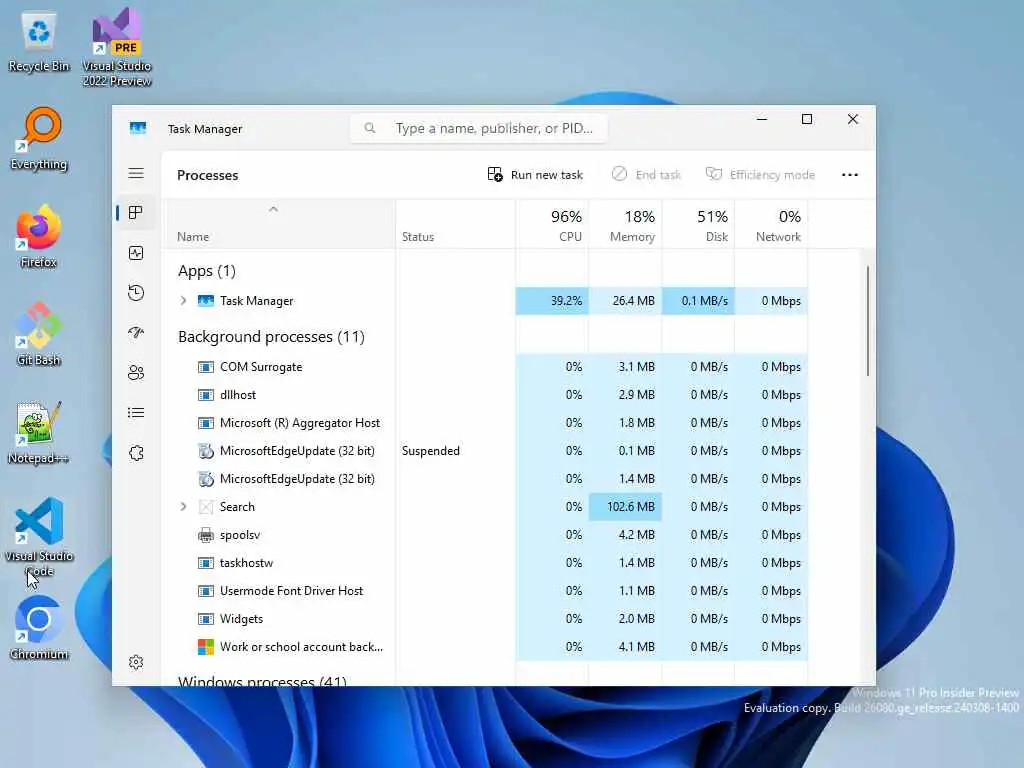Sort by the Memory column header

(625, 225)
